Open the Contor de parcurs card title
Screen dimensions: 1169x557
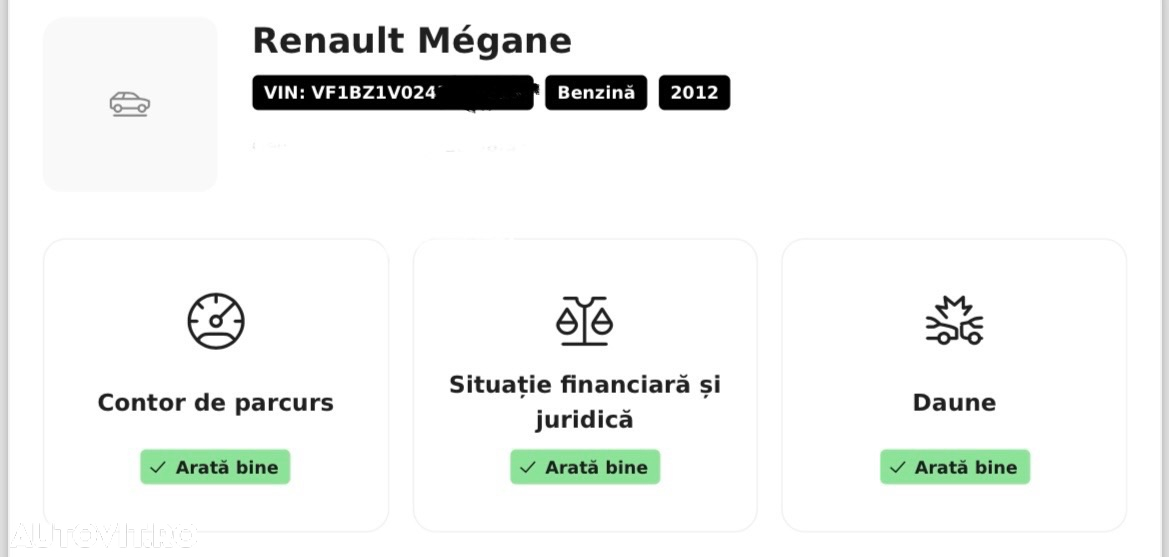pyautogui.click(x=215, y=403)
